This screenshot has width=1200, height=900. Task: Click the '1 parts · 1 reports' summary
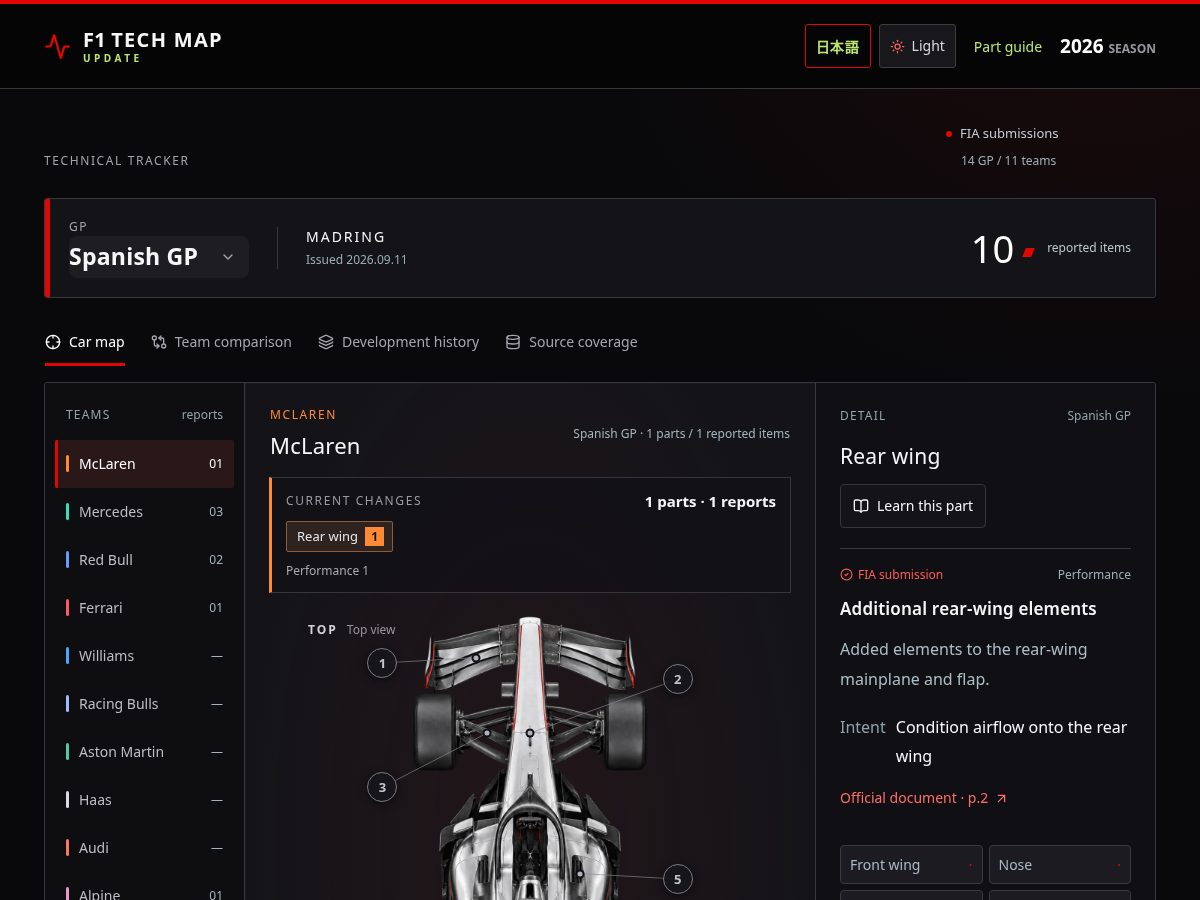[x=710, y=502]
